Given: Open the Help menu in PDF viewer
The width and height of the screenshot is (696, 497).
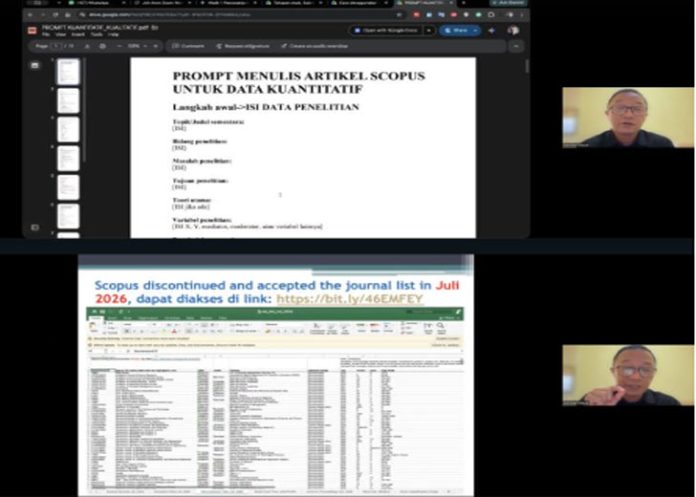Looking at the screenshot, I should (114, 35).
